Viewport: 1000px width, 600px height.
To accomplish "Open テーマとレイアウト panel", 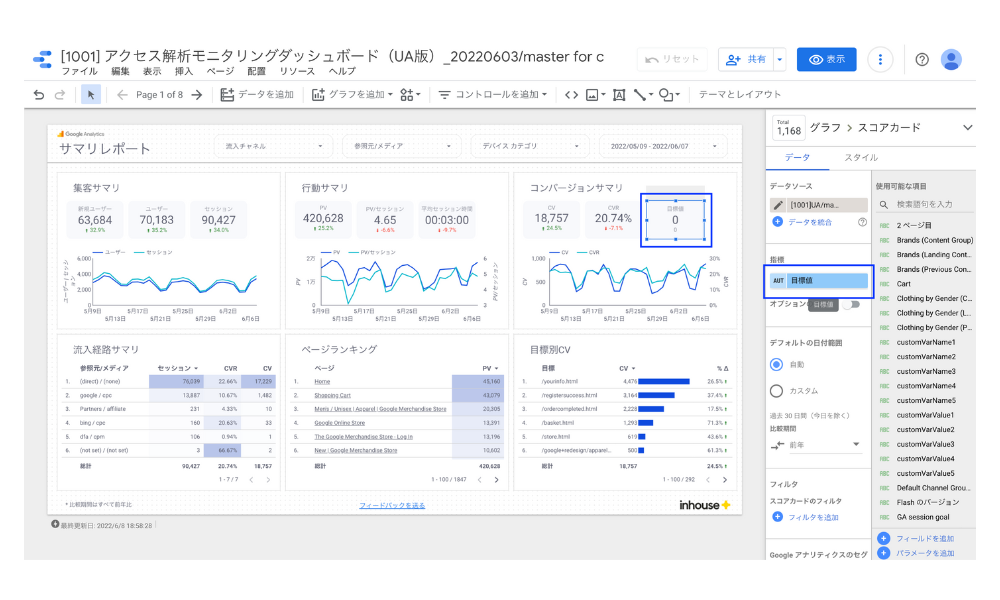I will tap(740, 94).
